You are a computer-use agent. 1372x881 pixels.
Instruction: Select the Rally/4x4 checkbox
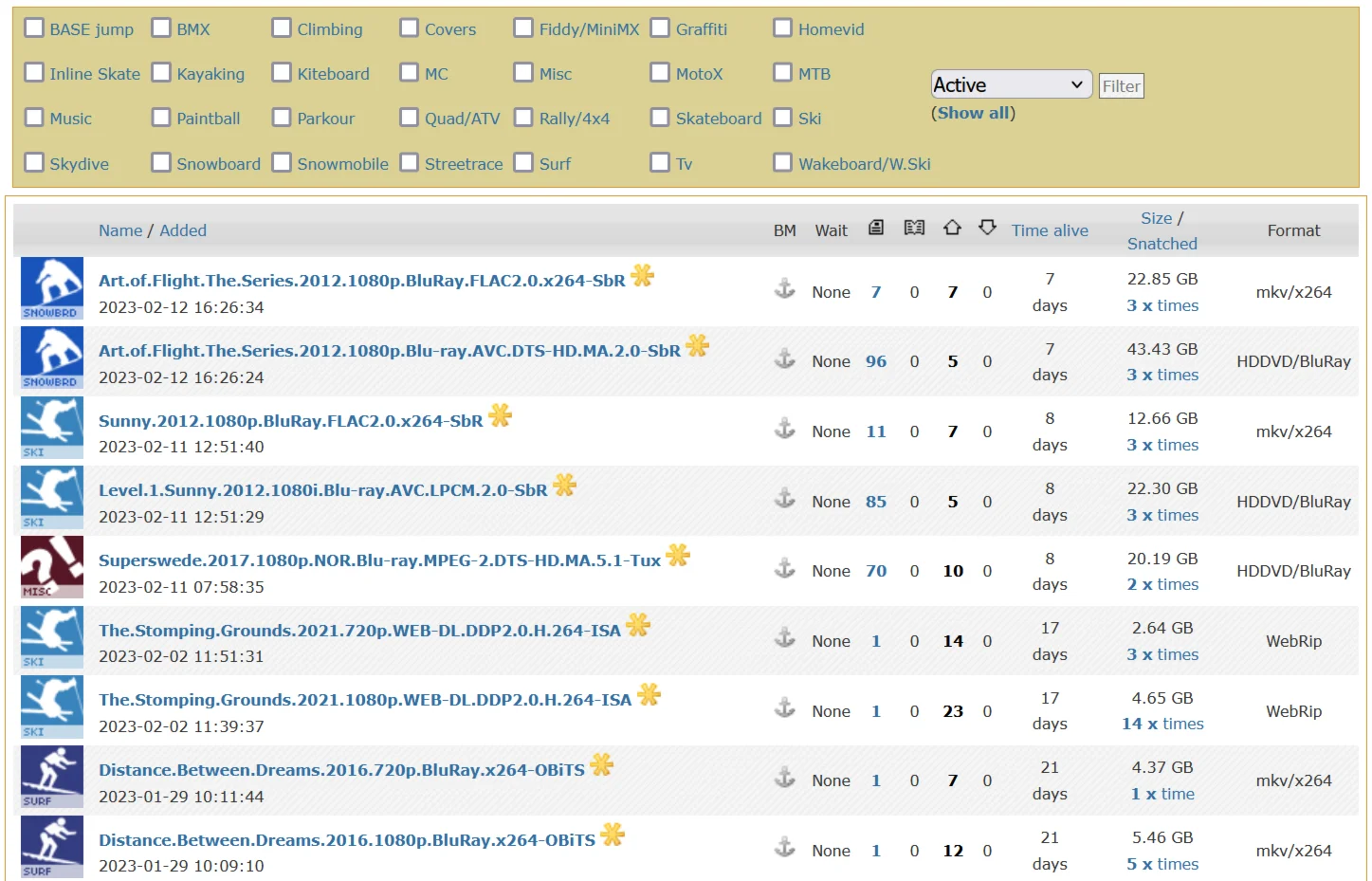coord(523,117)
